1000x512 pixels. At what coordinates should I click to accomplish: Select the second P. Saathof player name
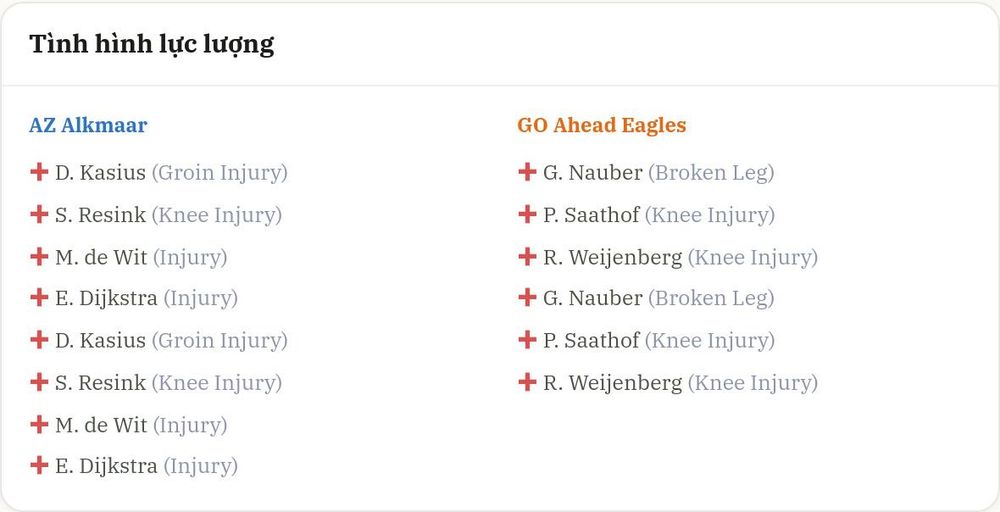pyautogui.click(x=591, y=340)
